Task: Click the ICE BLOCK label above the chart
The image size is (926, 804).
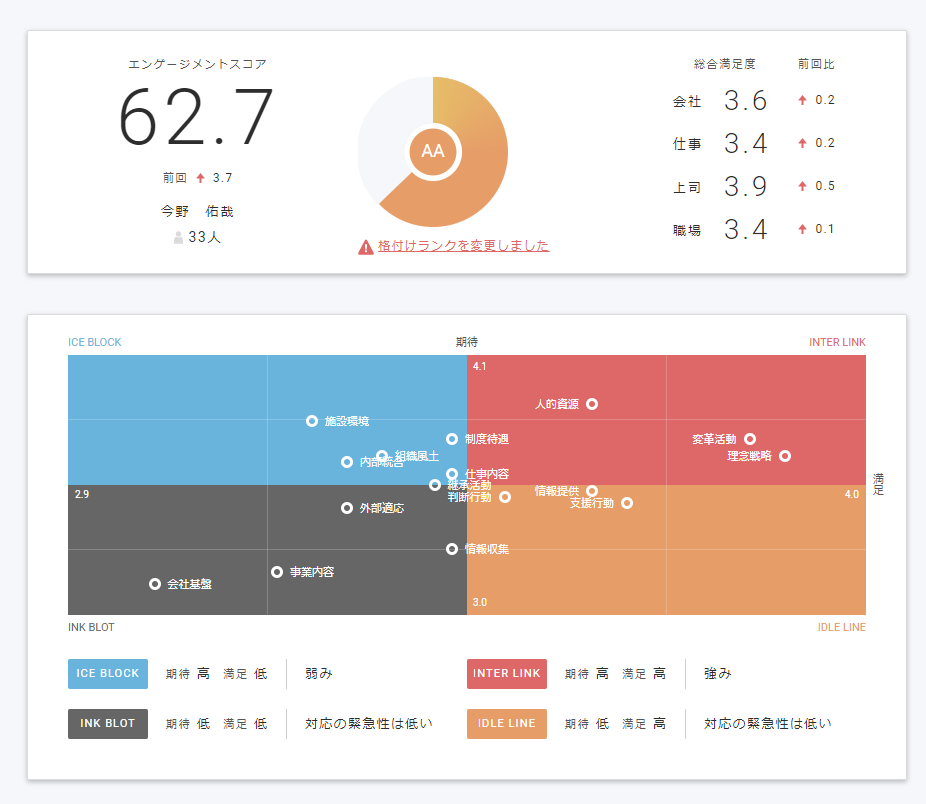Action: pyautogui.click(x=94, y=342)
